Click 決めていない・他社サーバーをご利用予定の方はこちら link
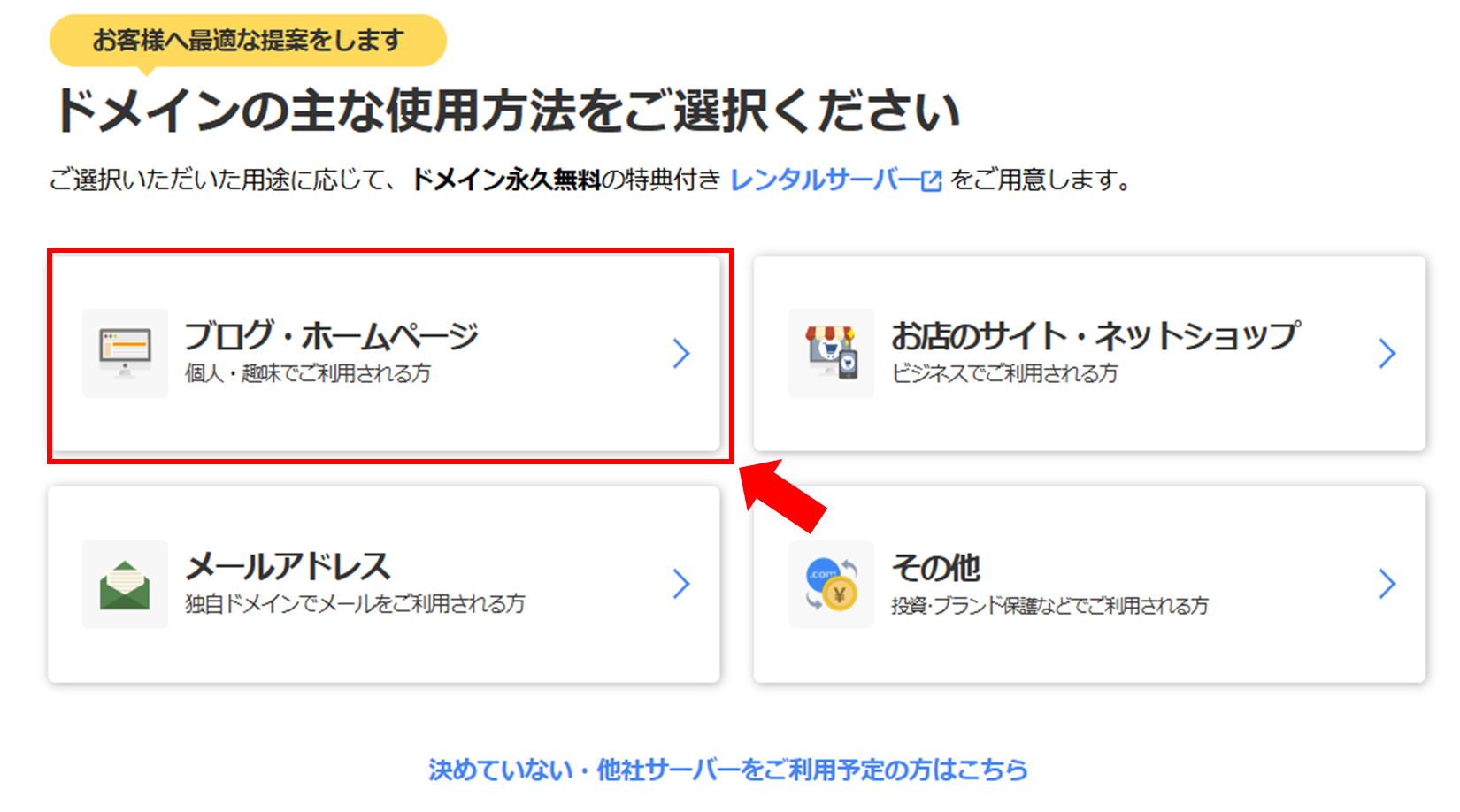Screen dimensions: 1460x812 click(727, 770)
